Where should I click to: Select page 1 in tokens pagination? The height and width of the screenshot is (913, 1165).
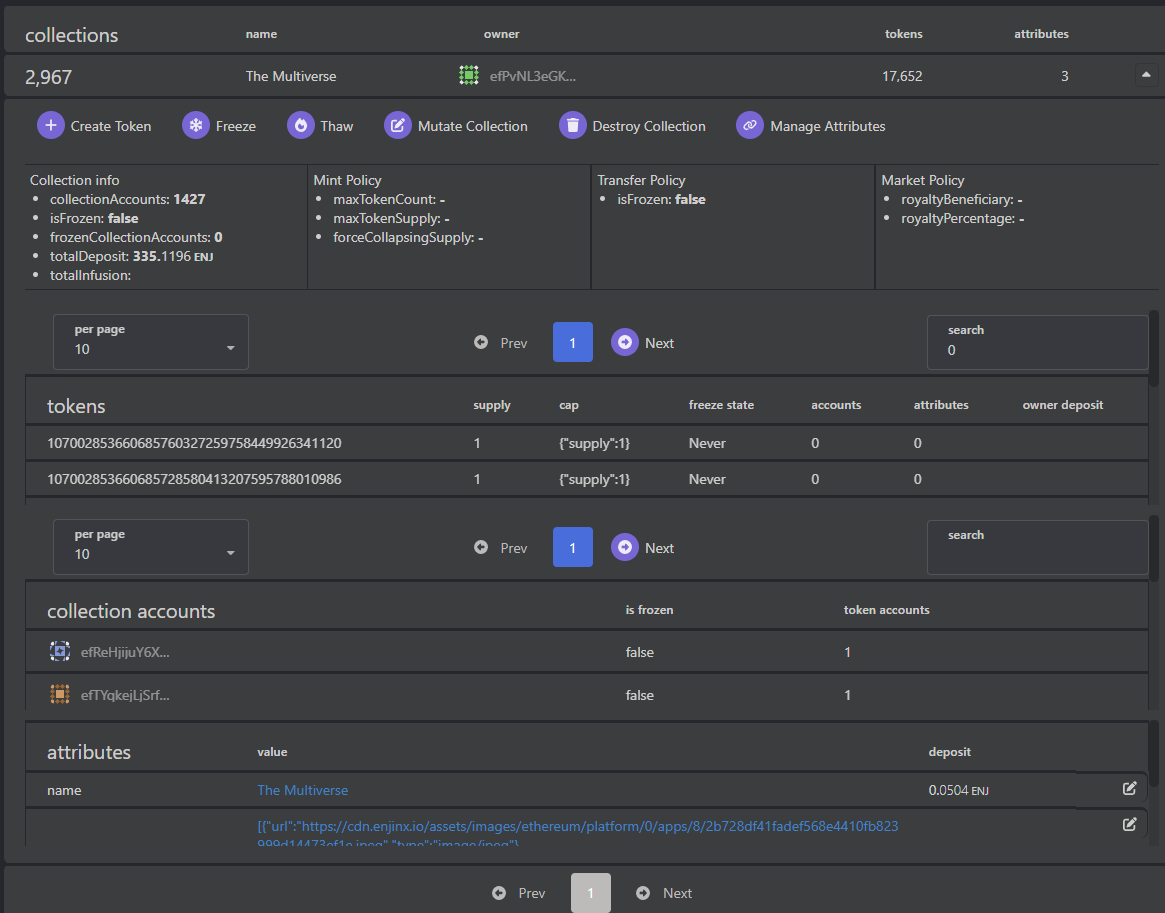[x=573, y=342]
